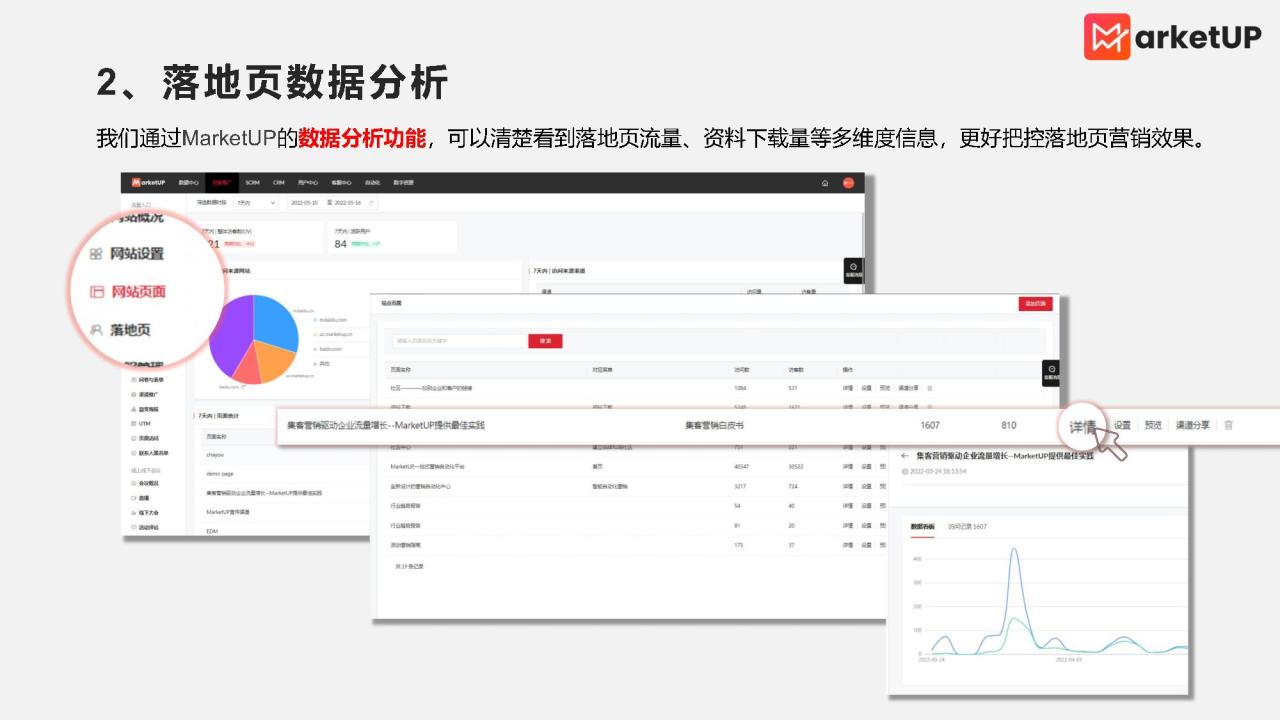The image size is (1280, 720).
Task: Open 详情 link in the highlighted row
Action: click(x=1083, y=426)
